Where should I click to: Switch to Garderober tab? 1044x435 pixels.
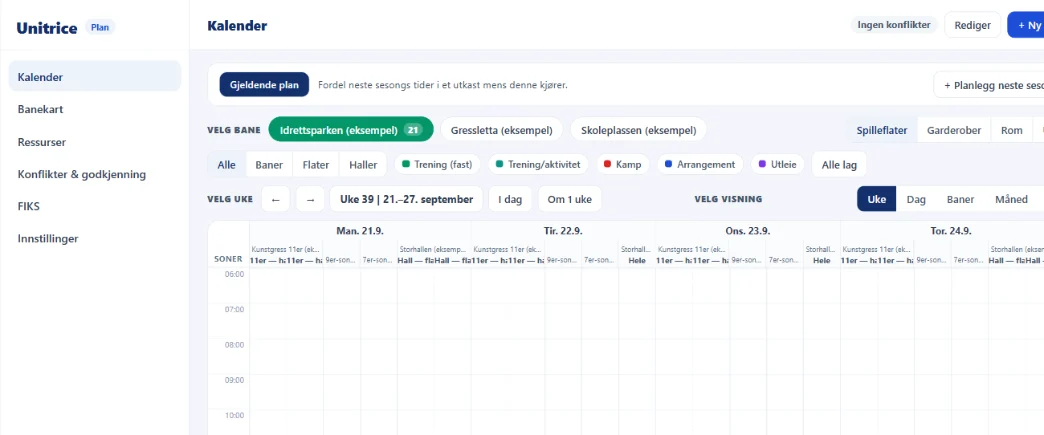[x=953, y=131]
